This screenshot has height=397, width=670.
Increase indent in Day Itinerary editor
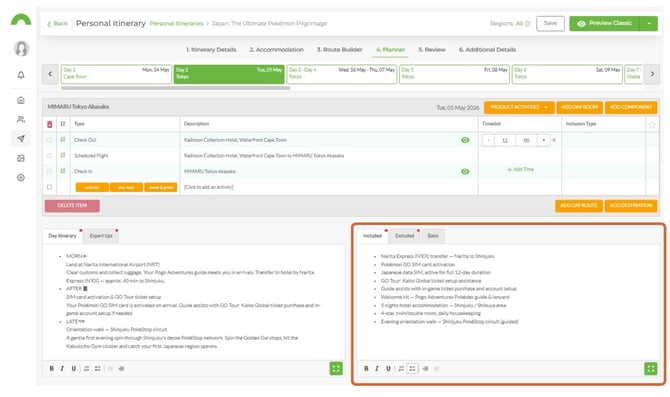click(x=121, y=368)
